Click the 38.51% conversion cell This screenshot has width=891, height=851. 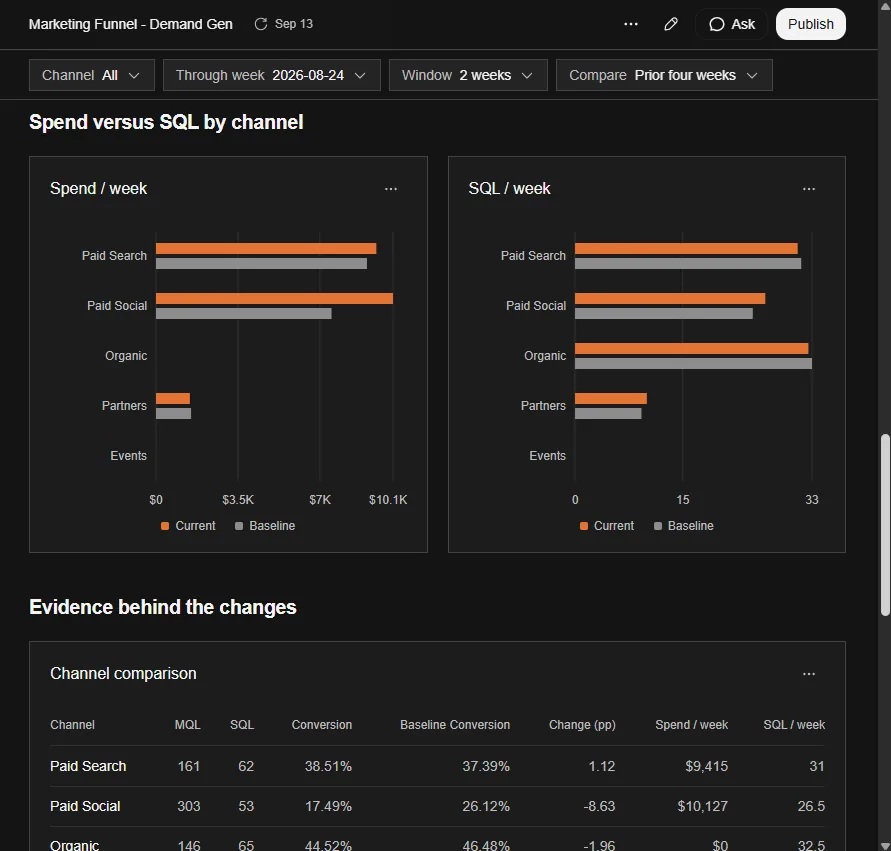328,766
